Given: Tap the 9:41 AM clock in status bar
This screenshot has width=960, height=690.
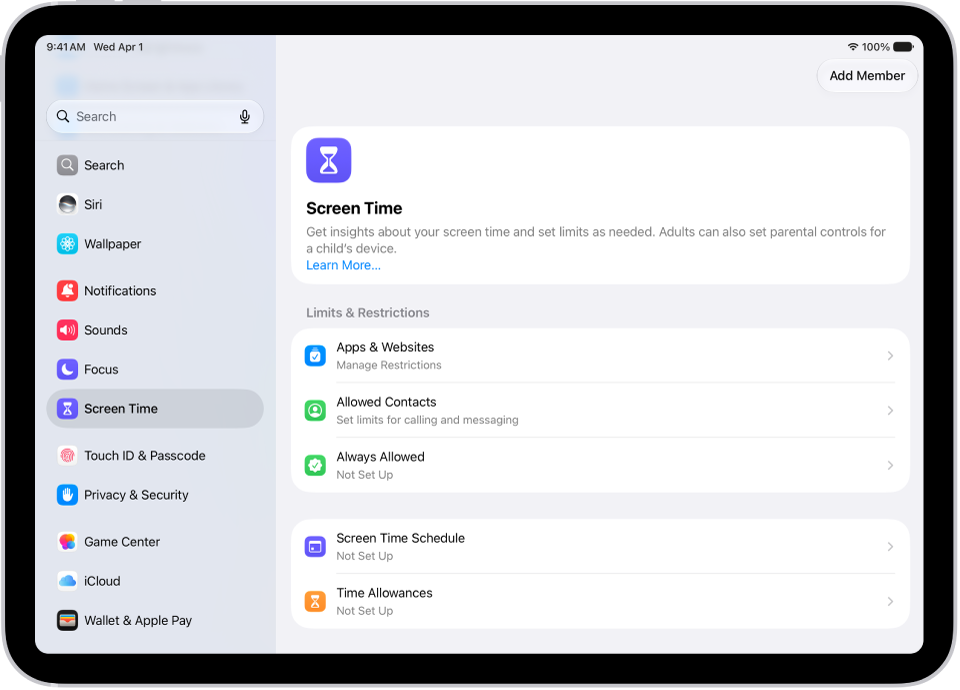Looking at the screenshot, I should click(66, 47).
